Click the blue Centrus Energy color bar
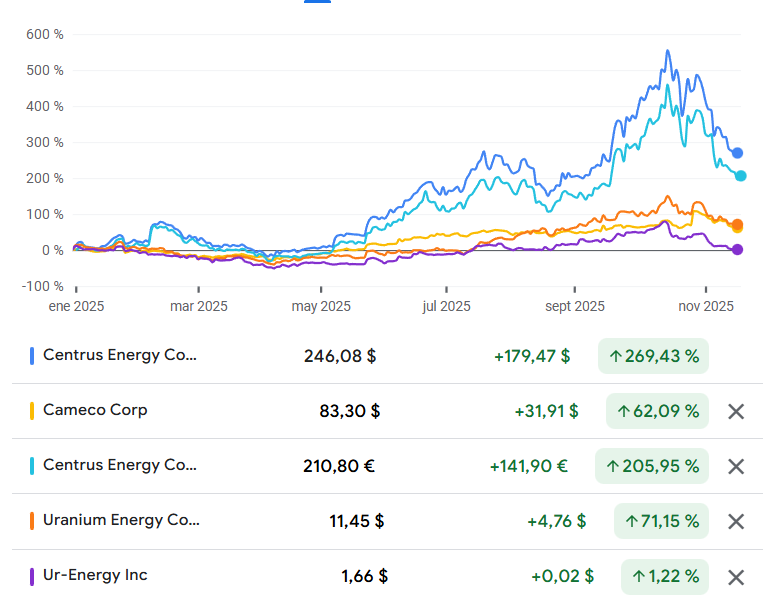Screen dimensions: 775x603 click(x=33, y=356)
